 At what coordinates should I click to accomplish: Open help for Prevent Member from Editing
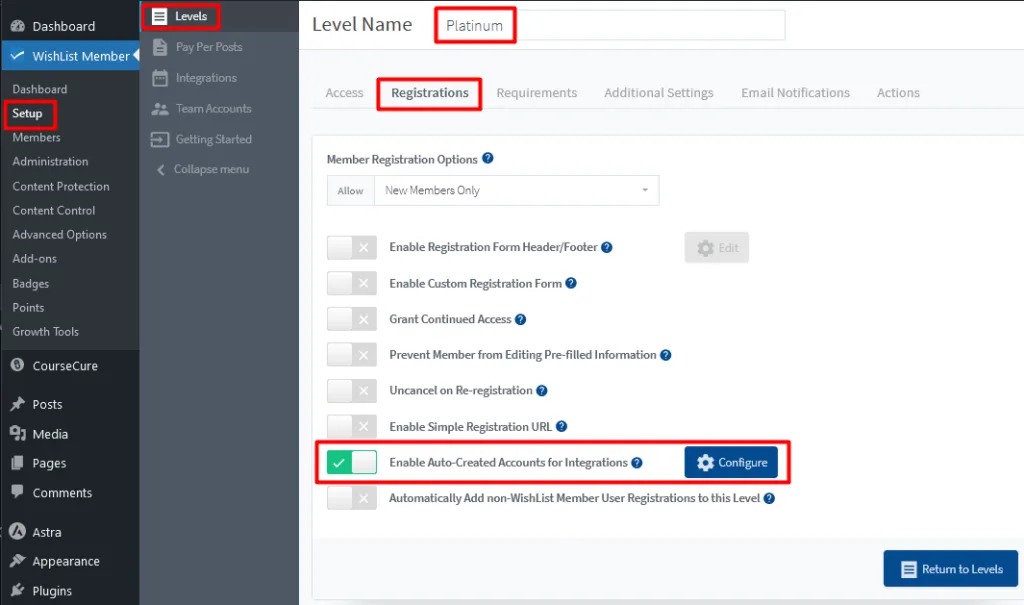pos(665,355)
